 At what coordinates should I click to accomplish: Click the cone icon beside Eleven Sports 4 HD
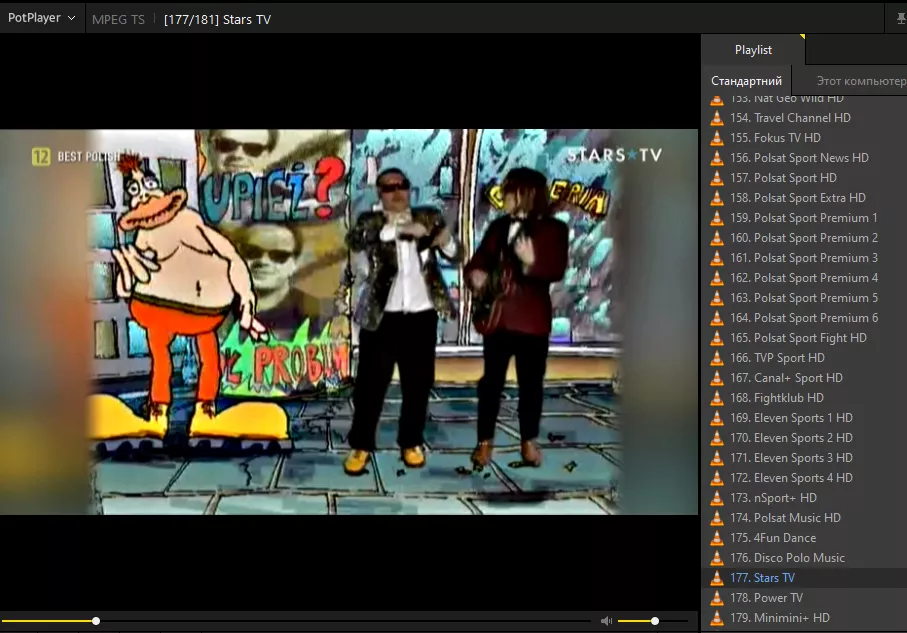tap(717, 478)
